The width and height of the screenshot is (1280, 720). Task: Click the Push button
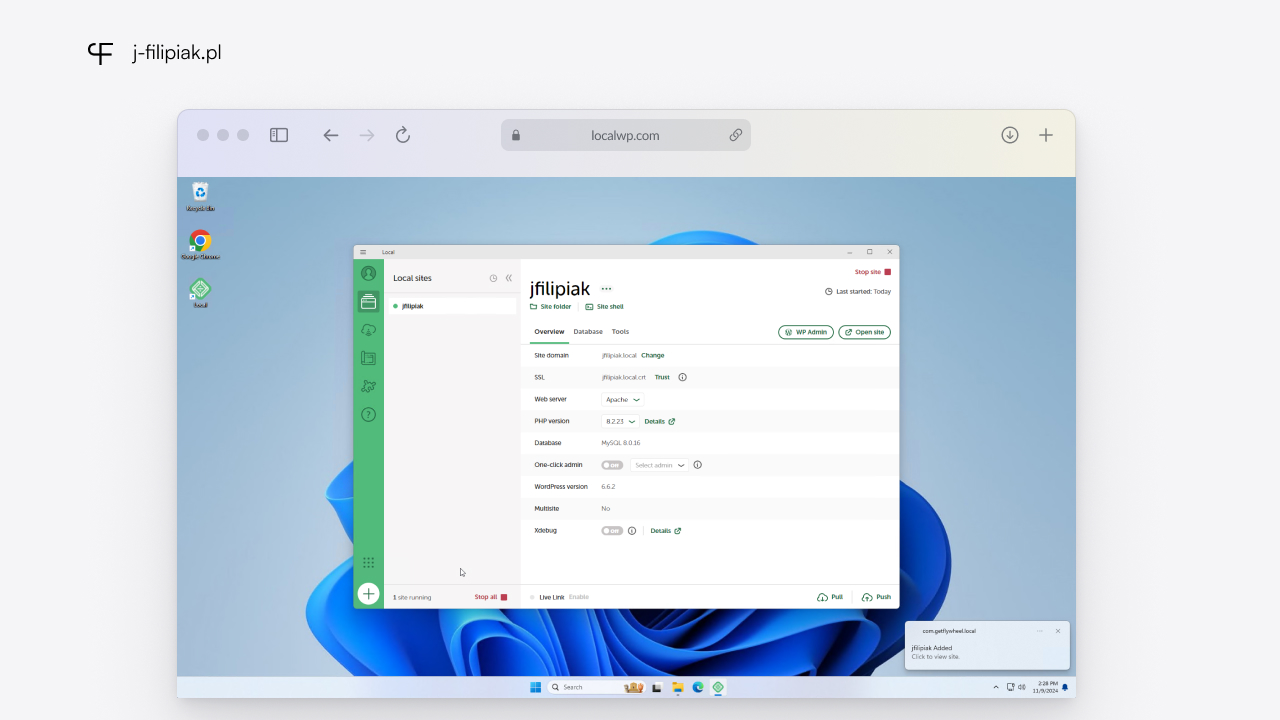[876, 597]
